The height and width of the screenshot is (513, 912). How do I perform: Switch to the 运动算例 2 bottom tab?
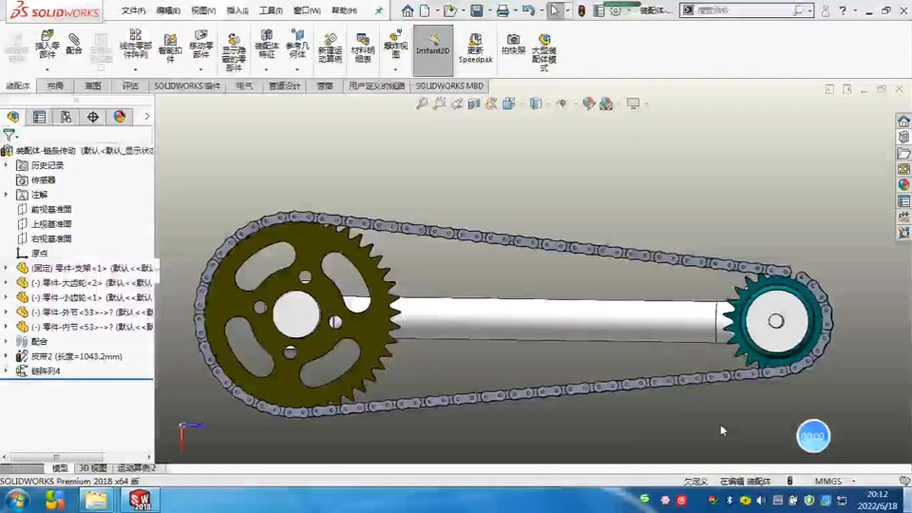click(x=137, y=468)
